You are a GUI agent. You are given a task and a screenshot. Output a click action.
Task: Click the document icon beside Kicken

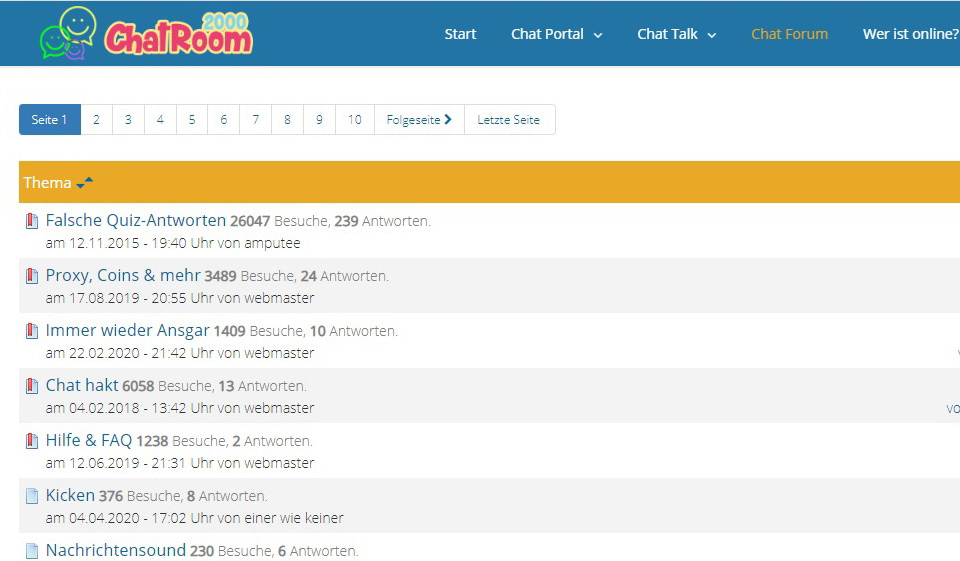32,496
